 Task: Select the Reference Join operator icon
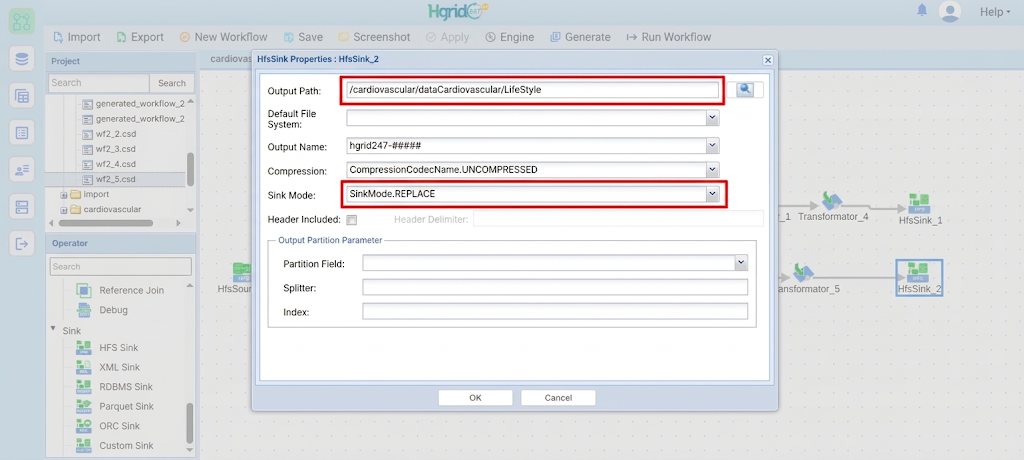tap(84, 290)
